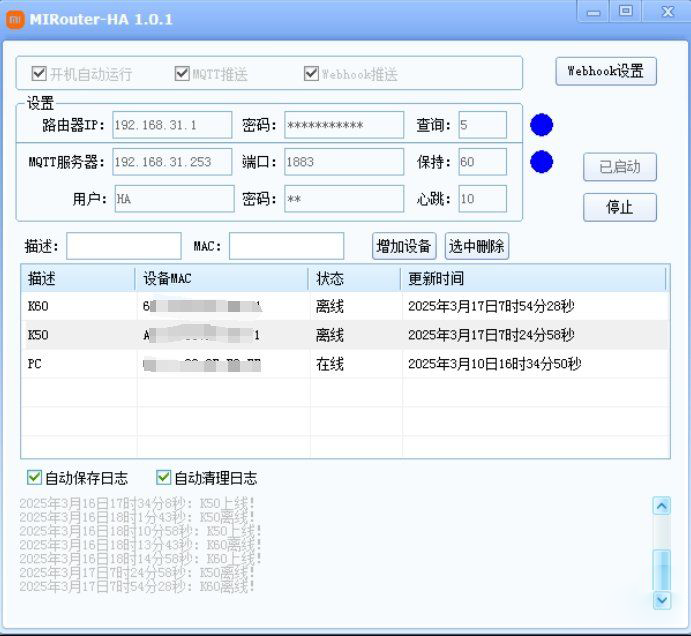Click the 停止 button

620,207
